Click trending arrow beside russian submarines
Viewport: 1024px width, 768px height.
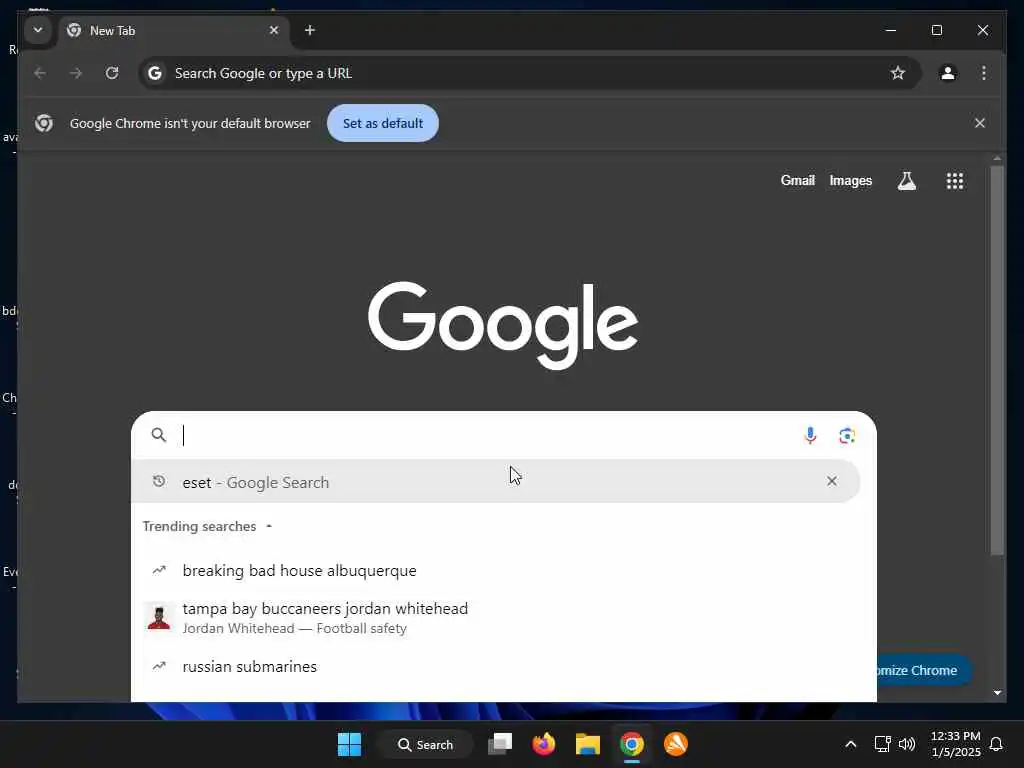click(x=159, y=666)
